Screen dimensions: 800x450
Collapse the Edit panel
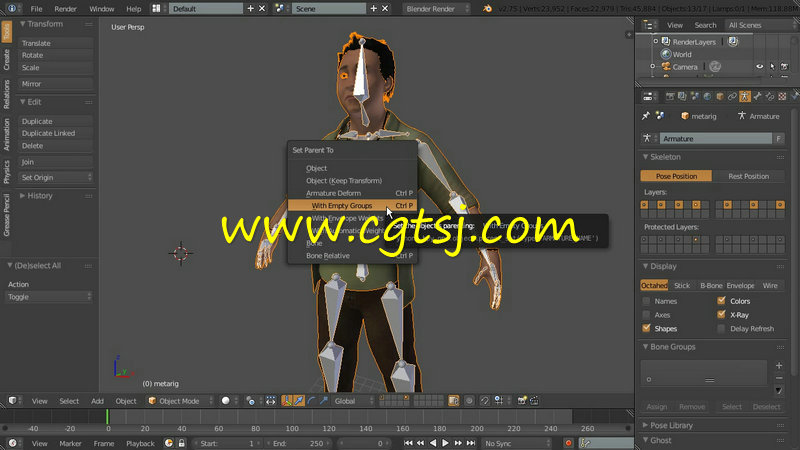(22, 102)
